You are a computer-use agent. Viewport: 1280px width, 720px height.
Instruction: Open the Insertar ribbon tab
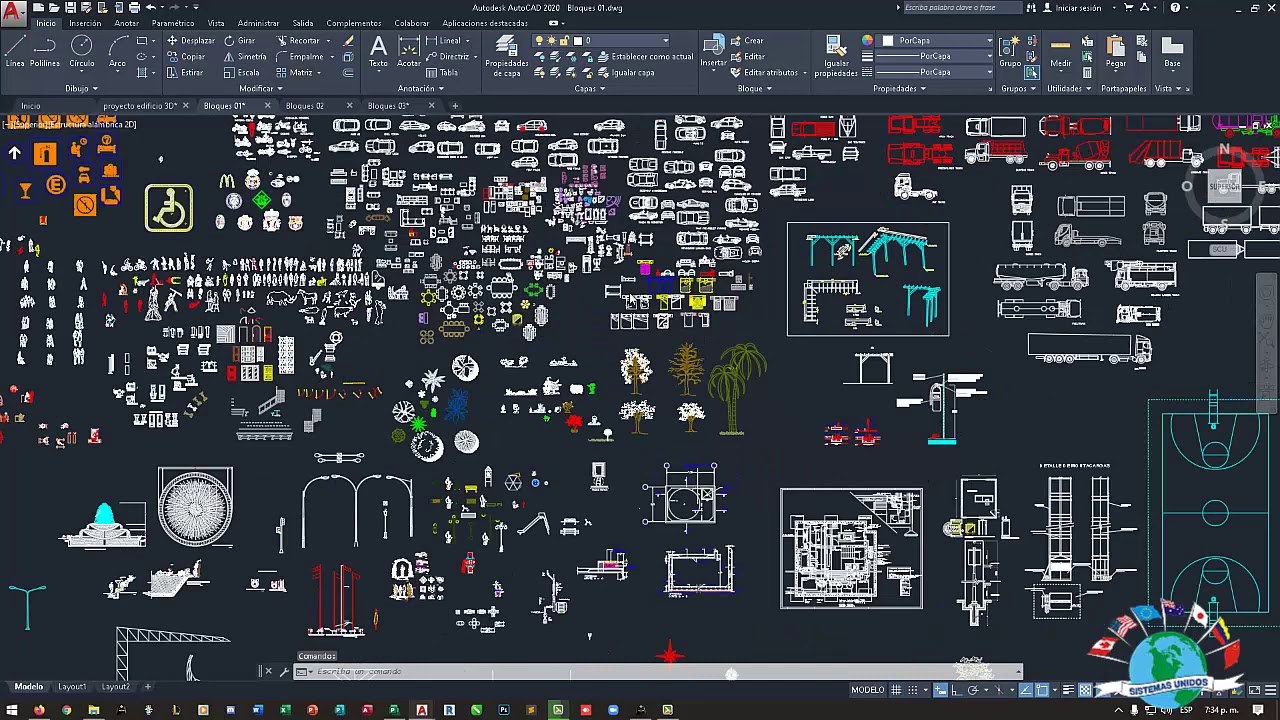pyautogui.click(x=85, y=23)
